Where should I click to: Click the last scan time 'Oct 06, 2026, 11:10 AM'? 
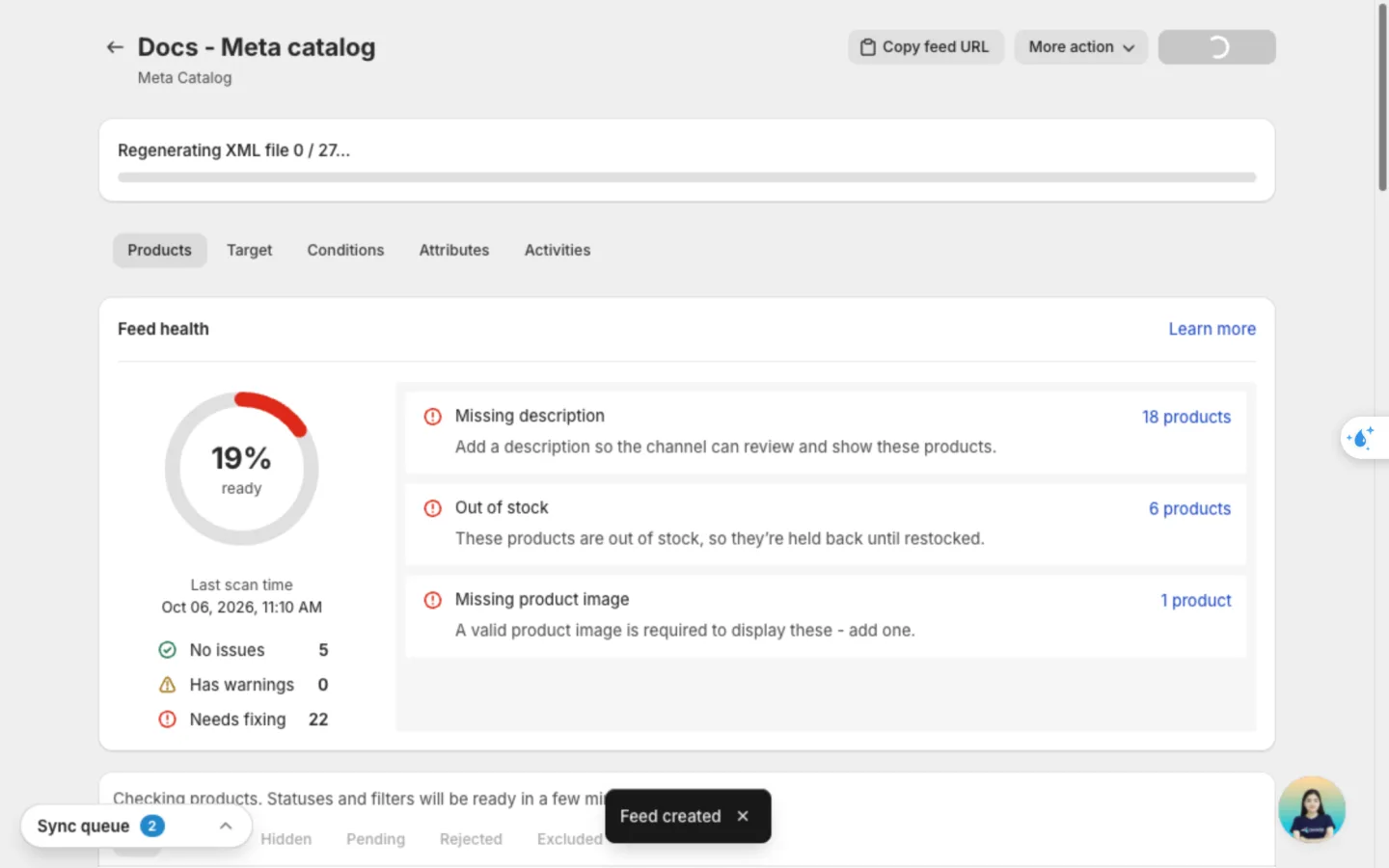coord(242,607)
